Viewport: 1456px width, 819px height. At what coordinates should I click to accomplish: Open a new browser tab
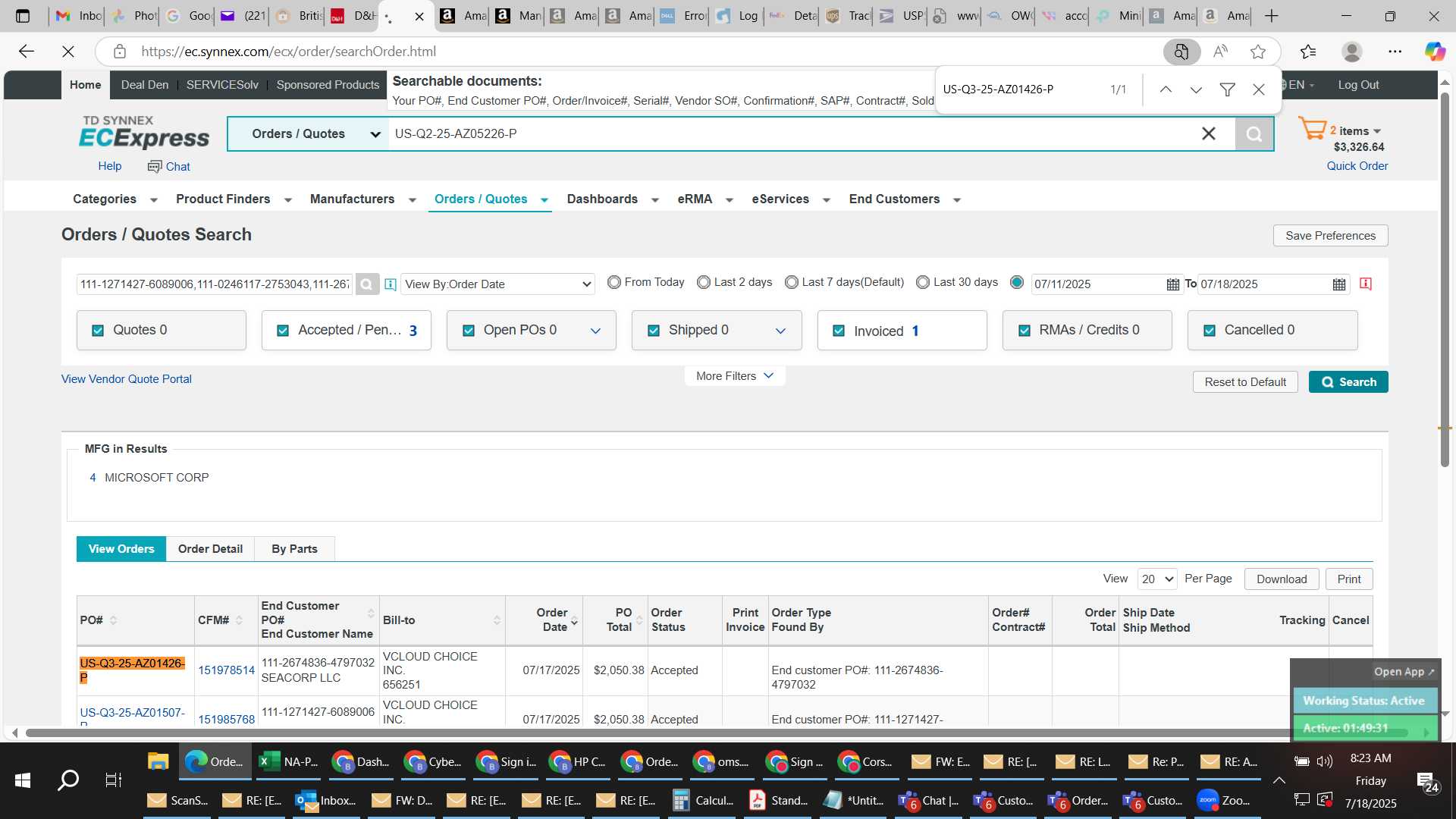click(x=1272, y=16)
